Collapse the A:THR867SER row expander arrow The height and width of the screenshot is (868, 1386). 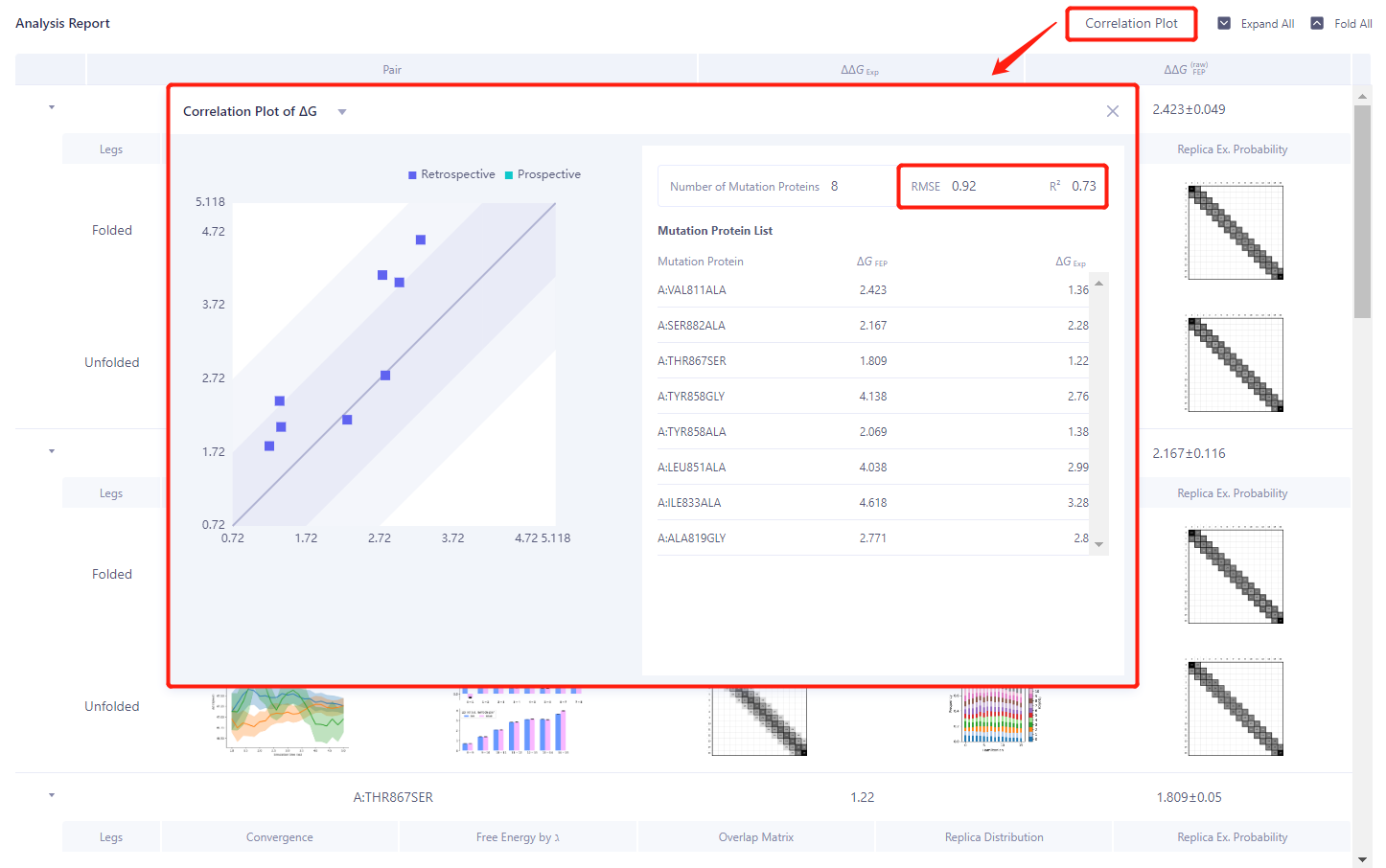[52, 795]
